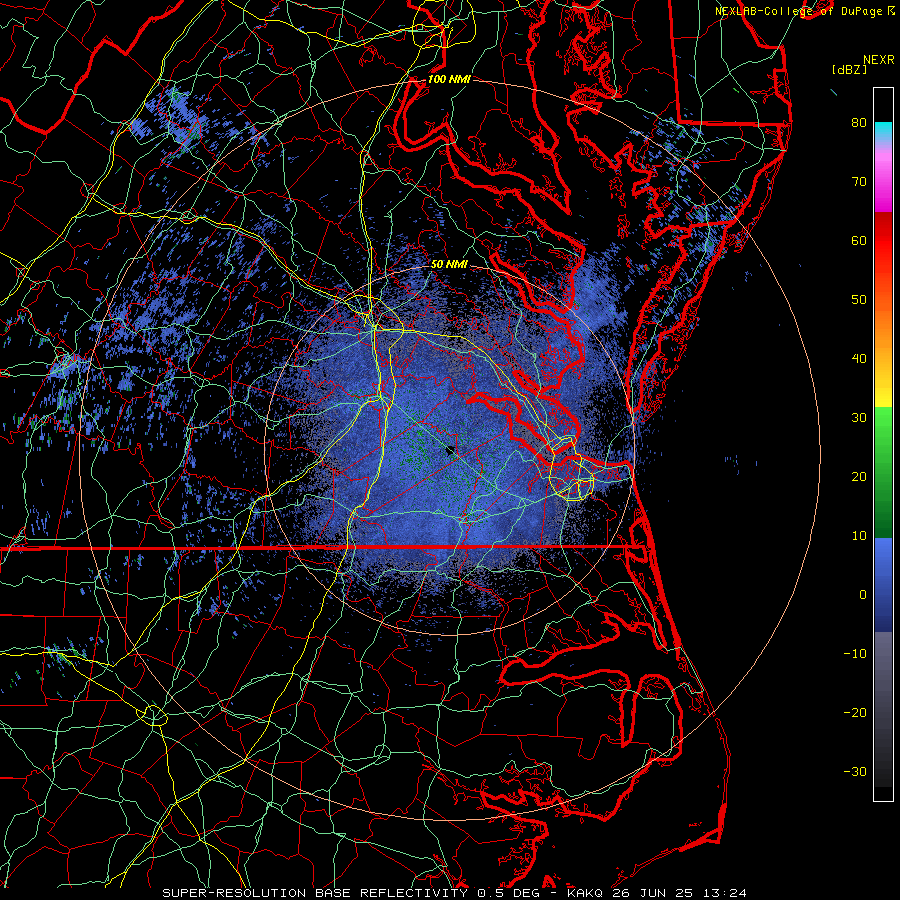
Task: Click the 80 value on the dBZ scale
Action: (x=859, y=123)
